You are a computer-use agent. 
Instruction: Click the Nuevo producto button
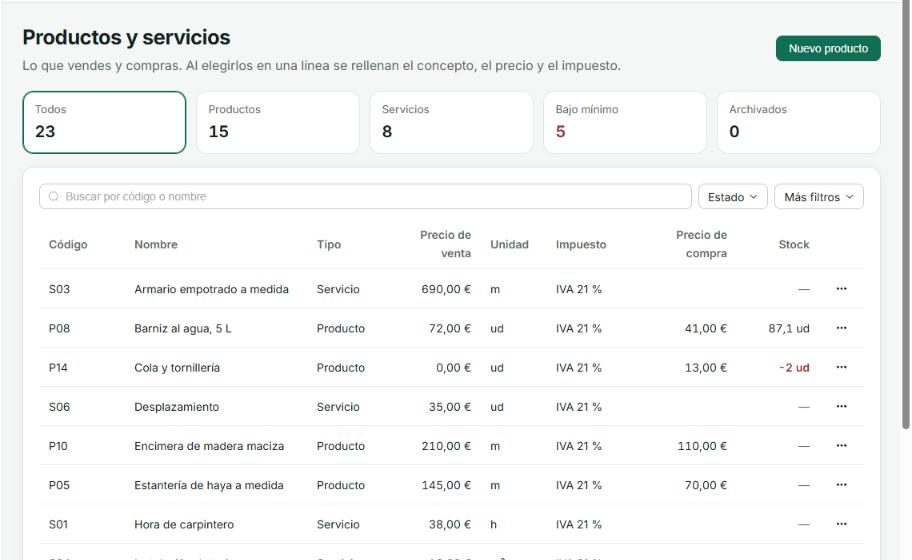click(828, 48)
